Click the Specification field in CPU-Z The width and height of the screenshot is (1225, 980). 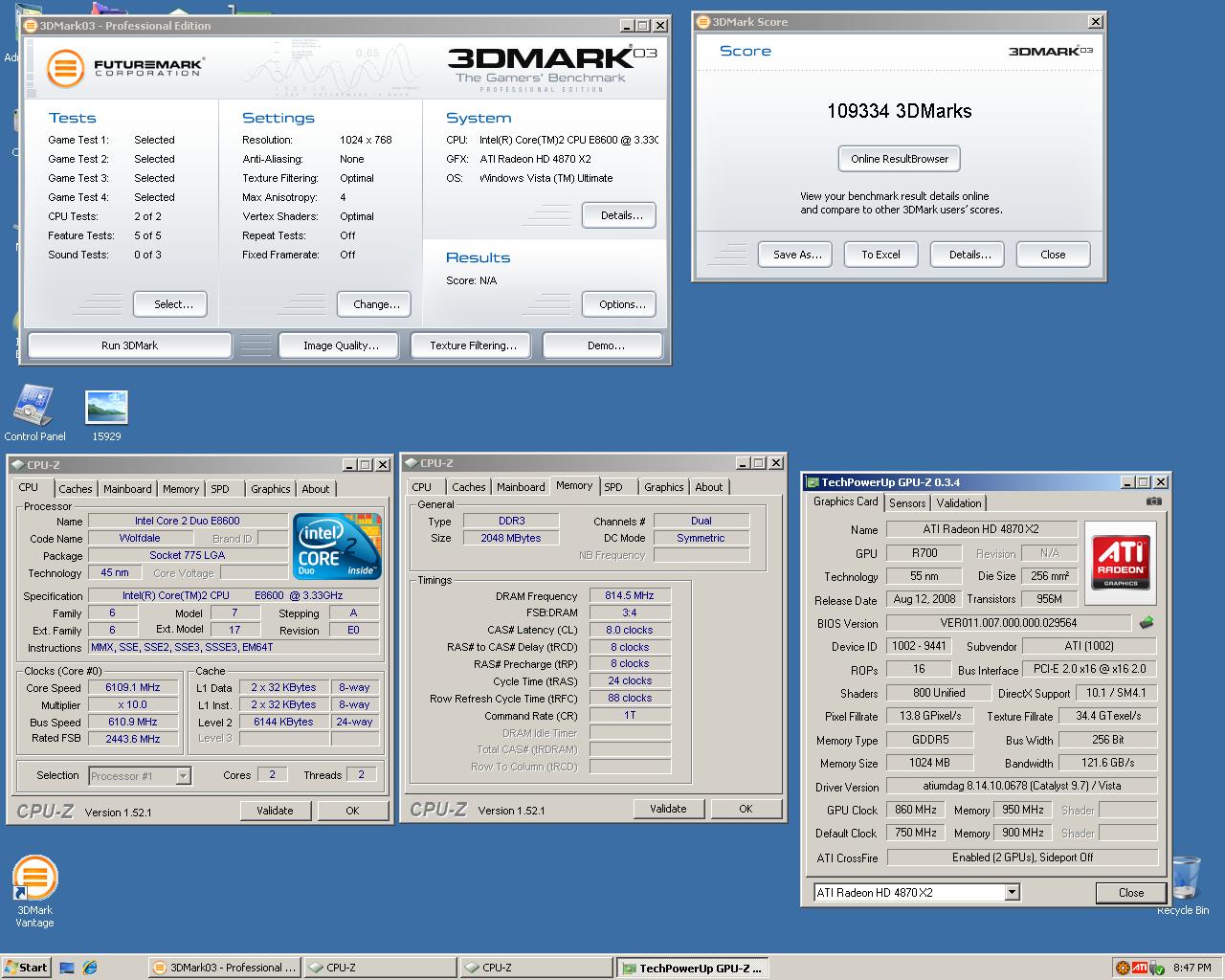point(234,595)
